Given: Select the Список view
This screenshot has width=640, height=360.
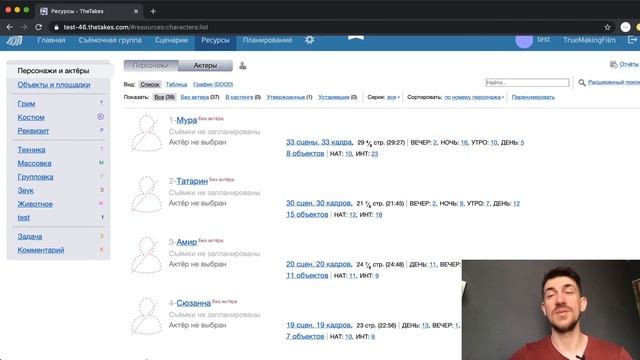Looking at the screenshot, I should point(150,84).
